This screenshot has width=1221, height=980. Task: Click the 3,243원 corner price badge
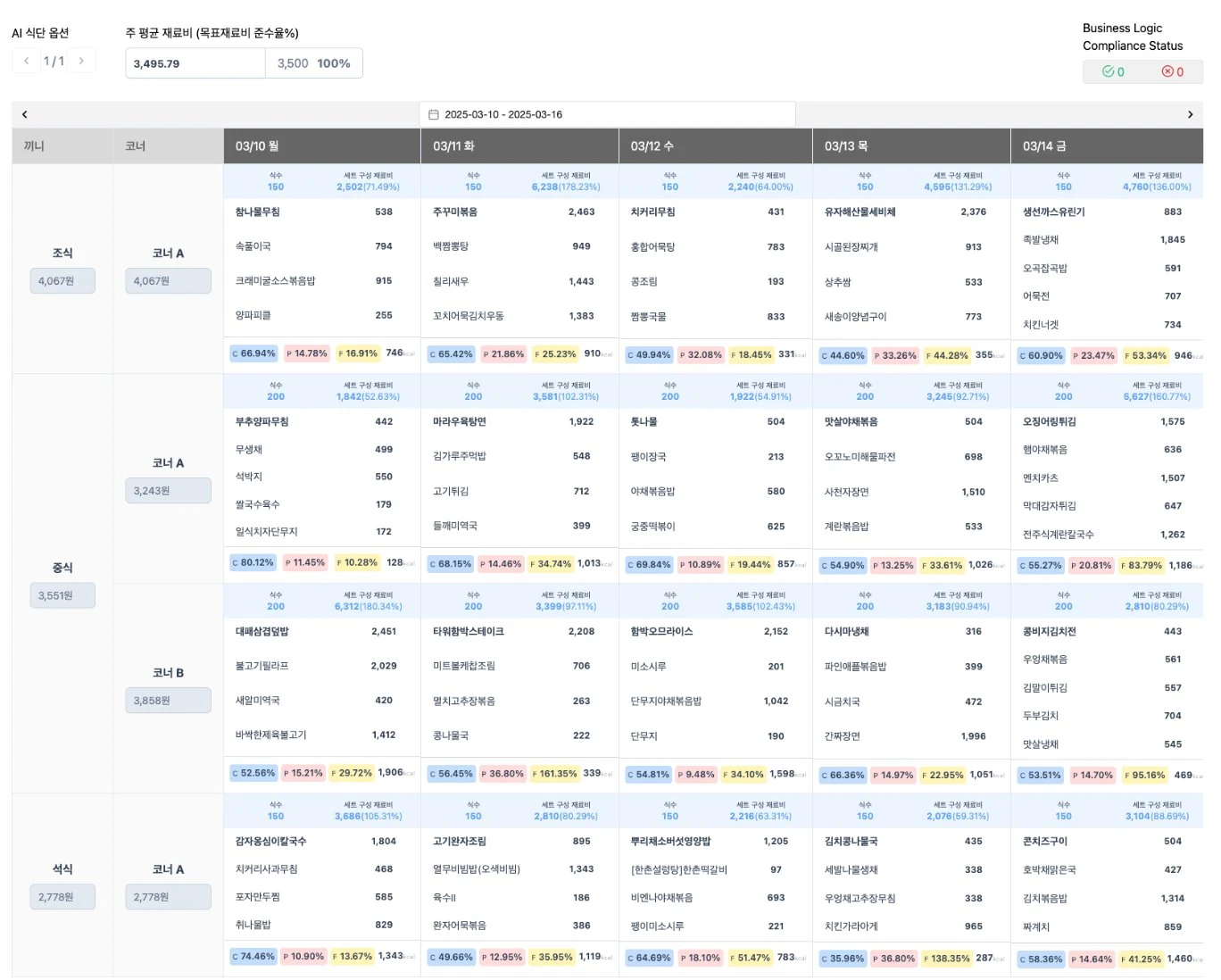click(168, 491)
